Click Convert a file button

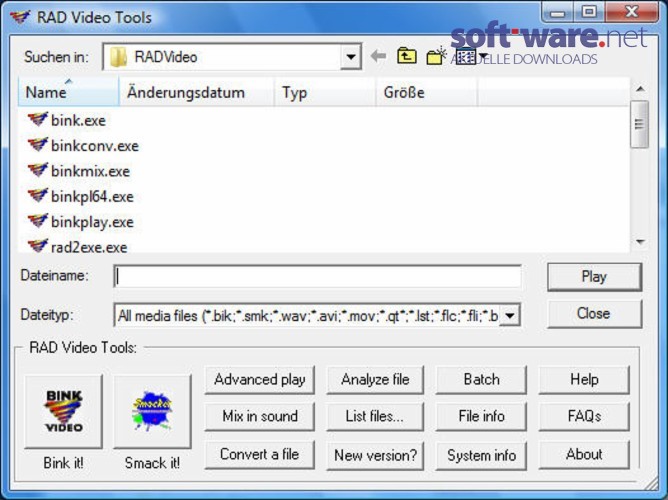(259, 454)
